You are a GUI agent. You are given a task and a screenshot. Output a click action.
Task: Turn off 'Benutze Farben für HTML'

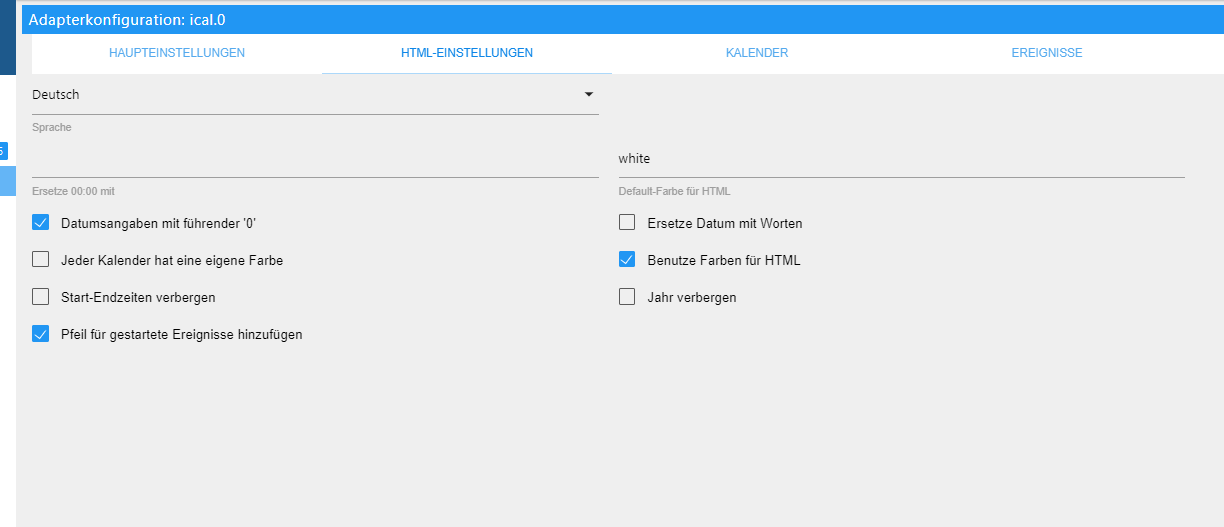click(627, 260)
